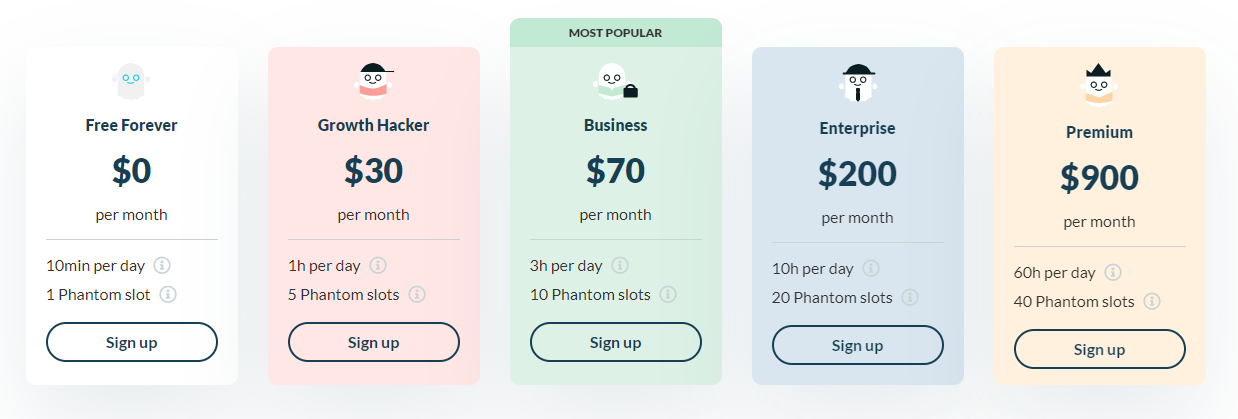This screenshot has height=419, width=1238.
Task: Sign up for the Free Forever plan
Action: 132,342
